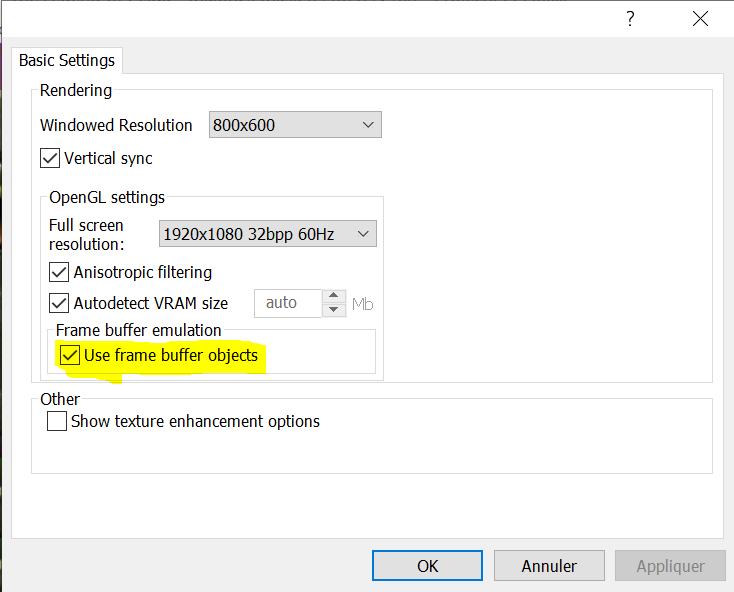The height and width of the screenshot is (592, 734).
Task: Expand the Full screen resolution dropdown
Action: (x=267, y=234)
